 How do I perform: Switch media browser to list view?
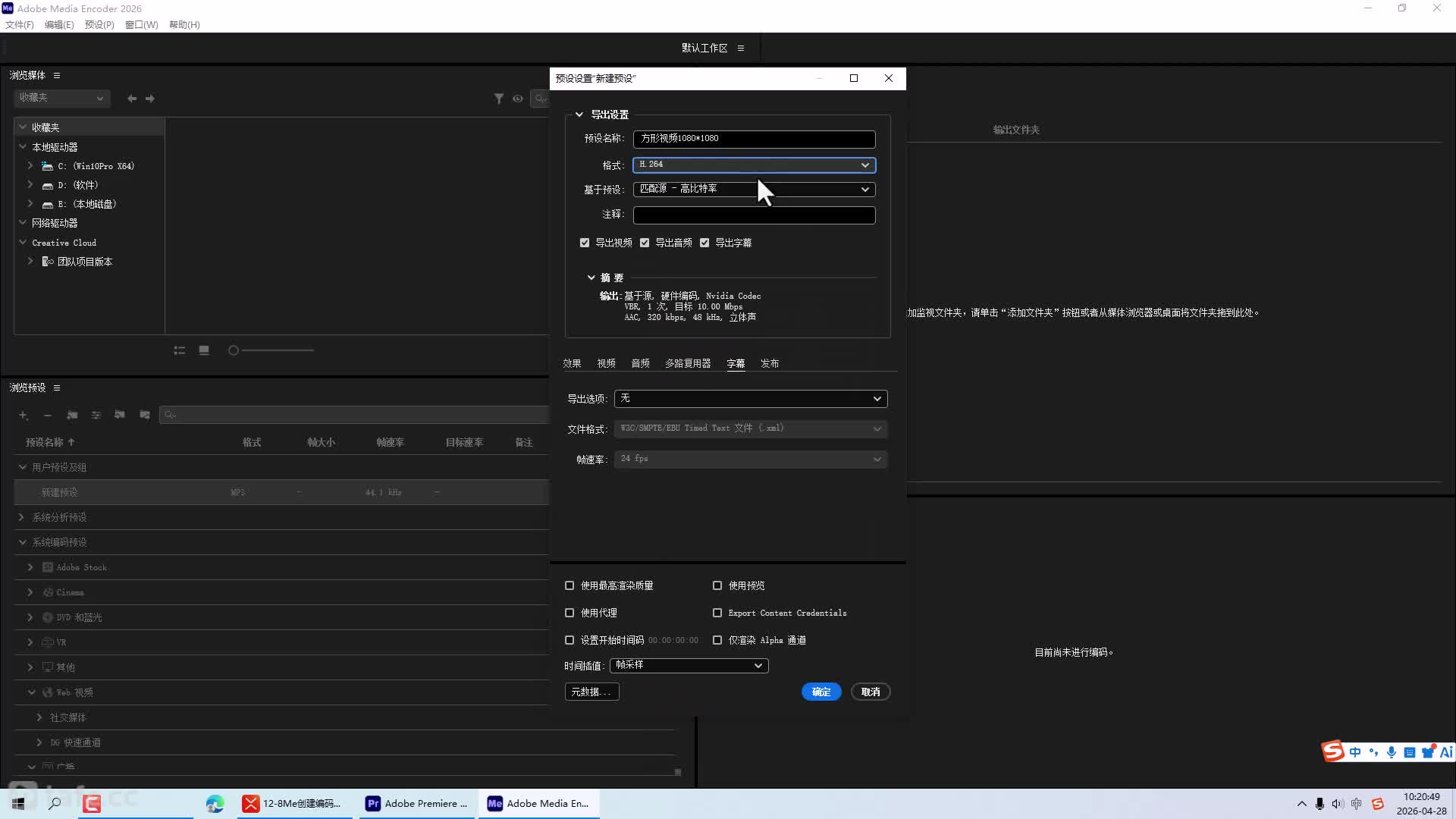tap(180, 350)
